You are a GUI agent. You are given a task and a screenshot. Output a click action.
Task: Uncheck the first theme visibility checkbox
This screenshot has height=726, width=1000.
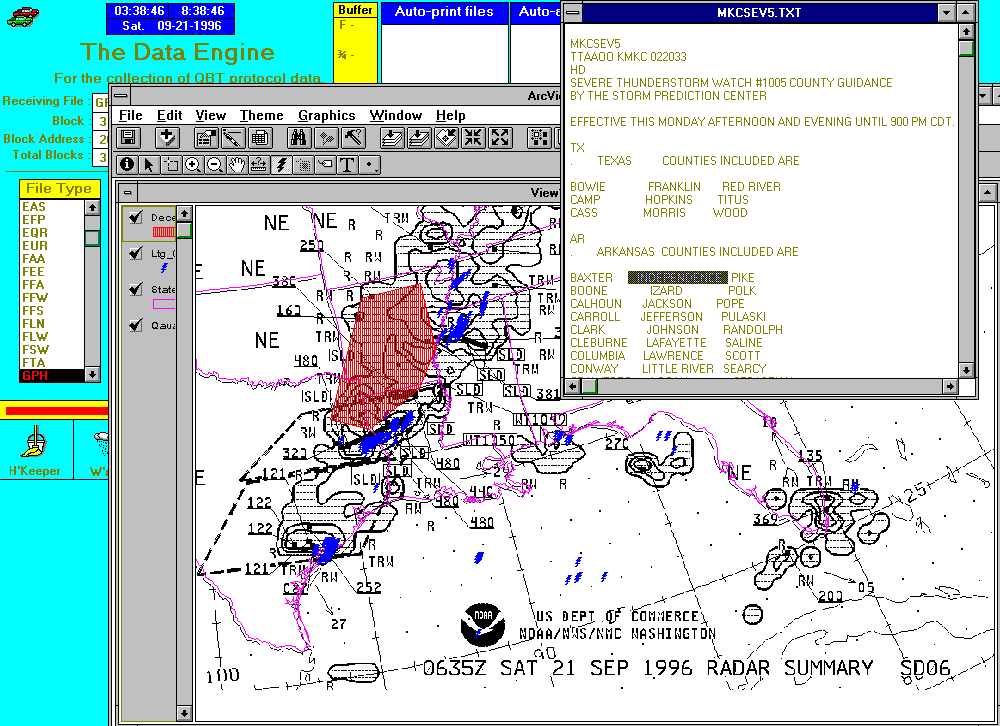(x=136, y=217)
